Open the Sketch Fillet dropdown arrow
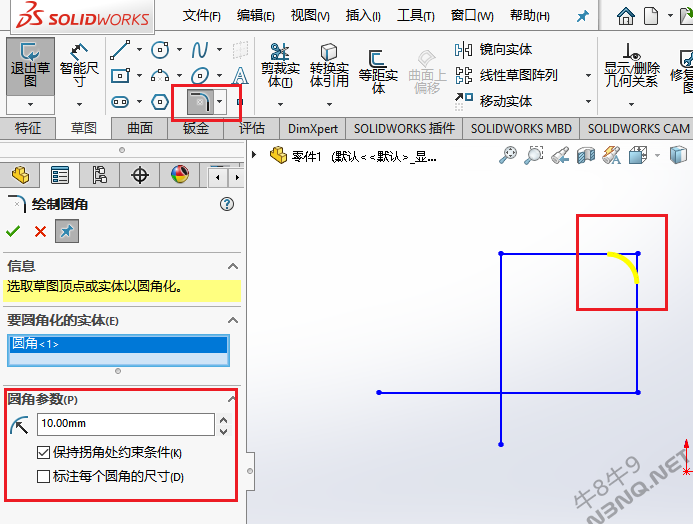 220,102
